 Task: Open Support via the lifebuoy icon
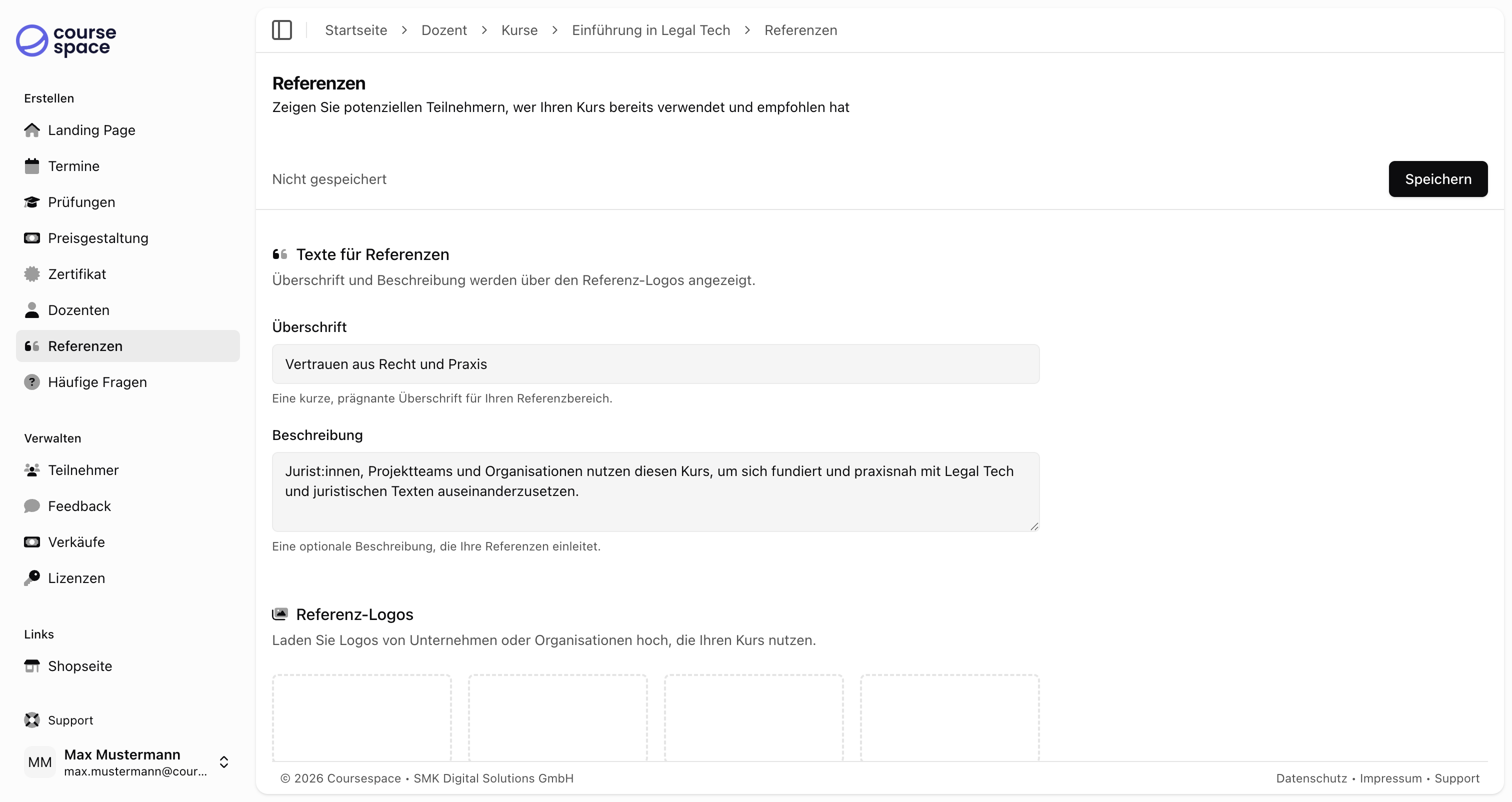pyautogui.click(x=31, y=720)
